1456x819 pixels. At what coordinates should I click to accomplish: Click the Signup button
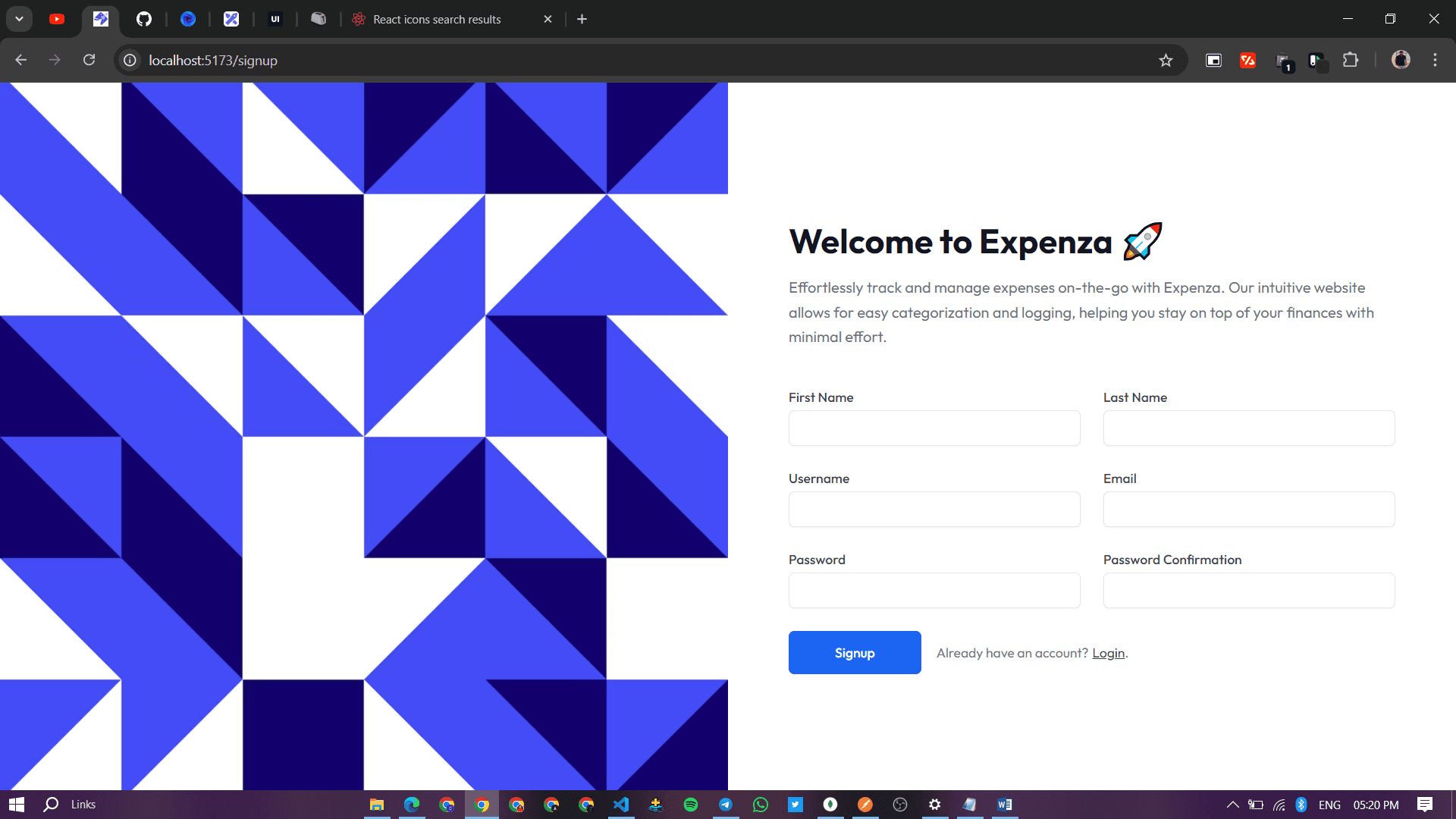[854, 652]
